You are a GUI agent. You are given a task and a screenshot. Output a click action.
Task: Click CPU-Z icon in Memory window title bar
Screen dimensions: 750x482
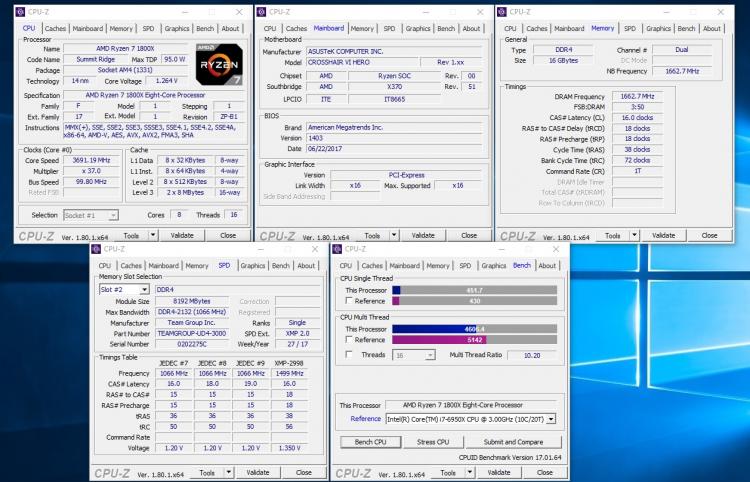pos(502,11)
